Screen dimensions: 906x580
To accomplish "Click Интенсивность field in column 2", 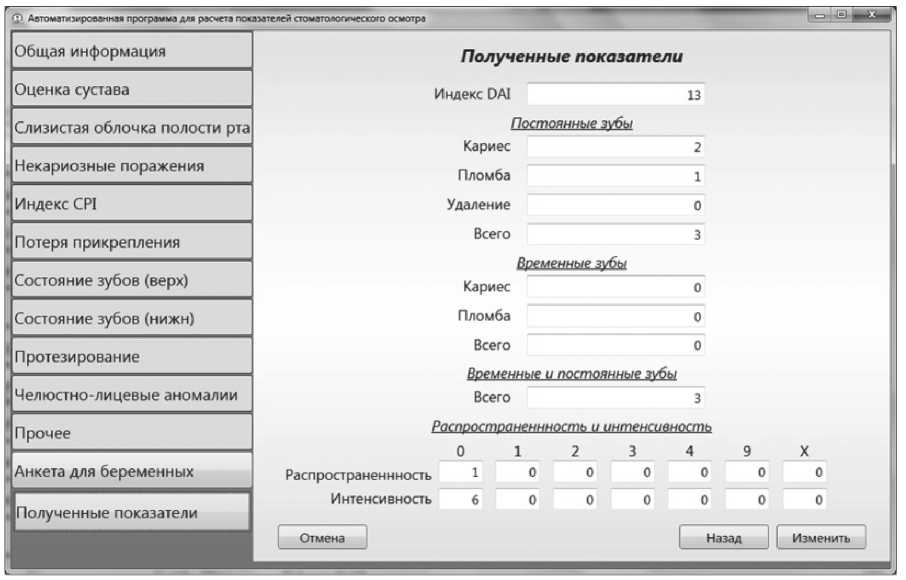I will (x=575, y=499).
